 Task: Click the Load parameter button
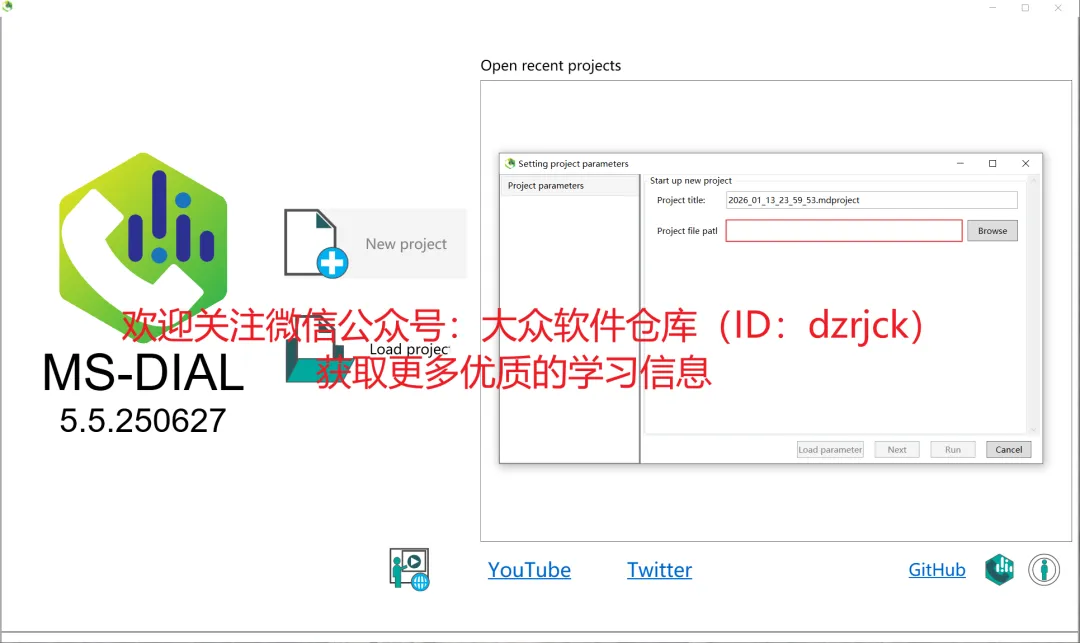pyautogui.click(x=830, y=450)
